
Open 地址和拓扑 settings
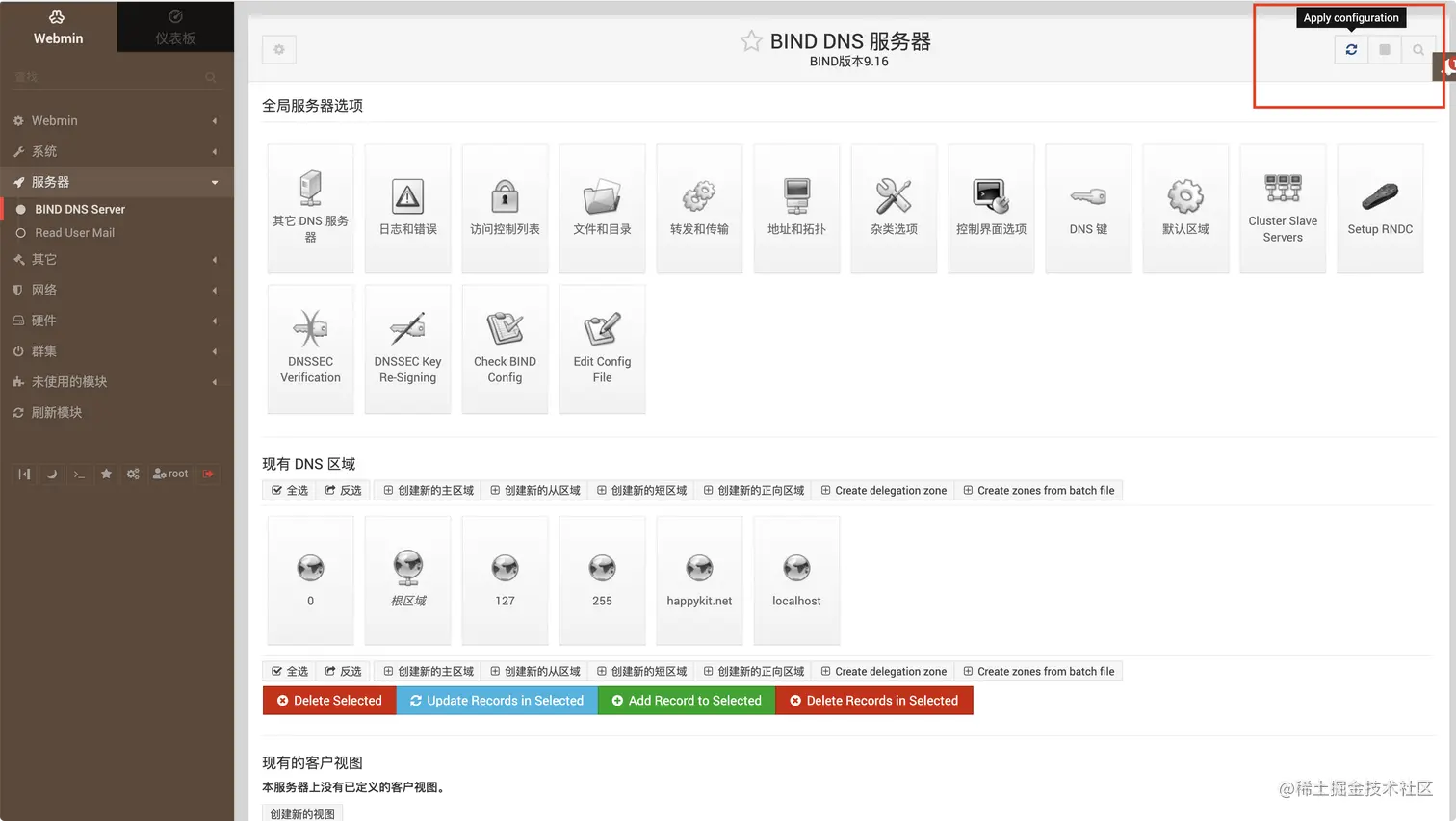(796, 208)
